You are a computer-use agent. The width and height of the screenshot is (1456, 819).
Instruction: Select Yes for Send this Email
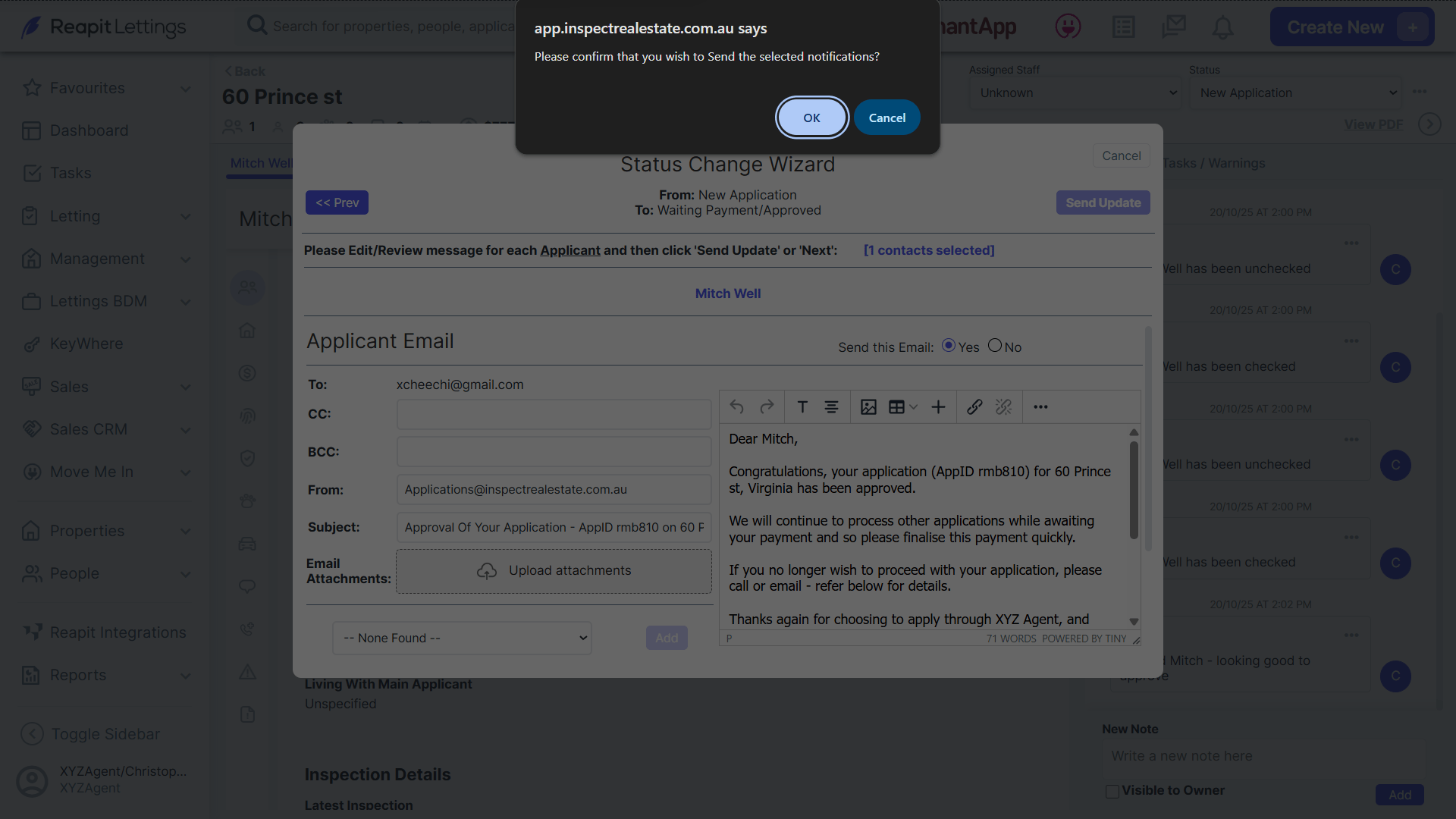pos(948,345)
